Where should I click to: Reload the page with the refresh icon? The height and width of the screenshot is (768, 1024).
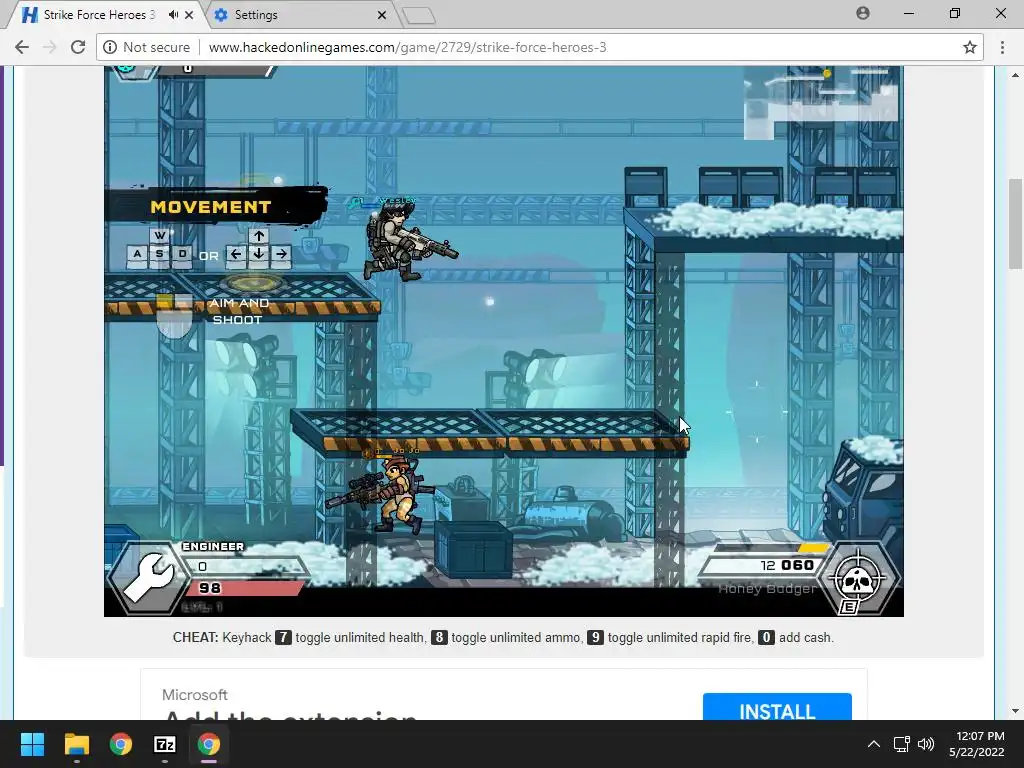coord(78,47)
